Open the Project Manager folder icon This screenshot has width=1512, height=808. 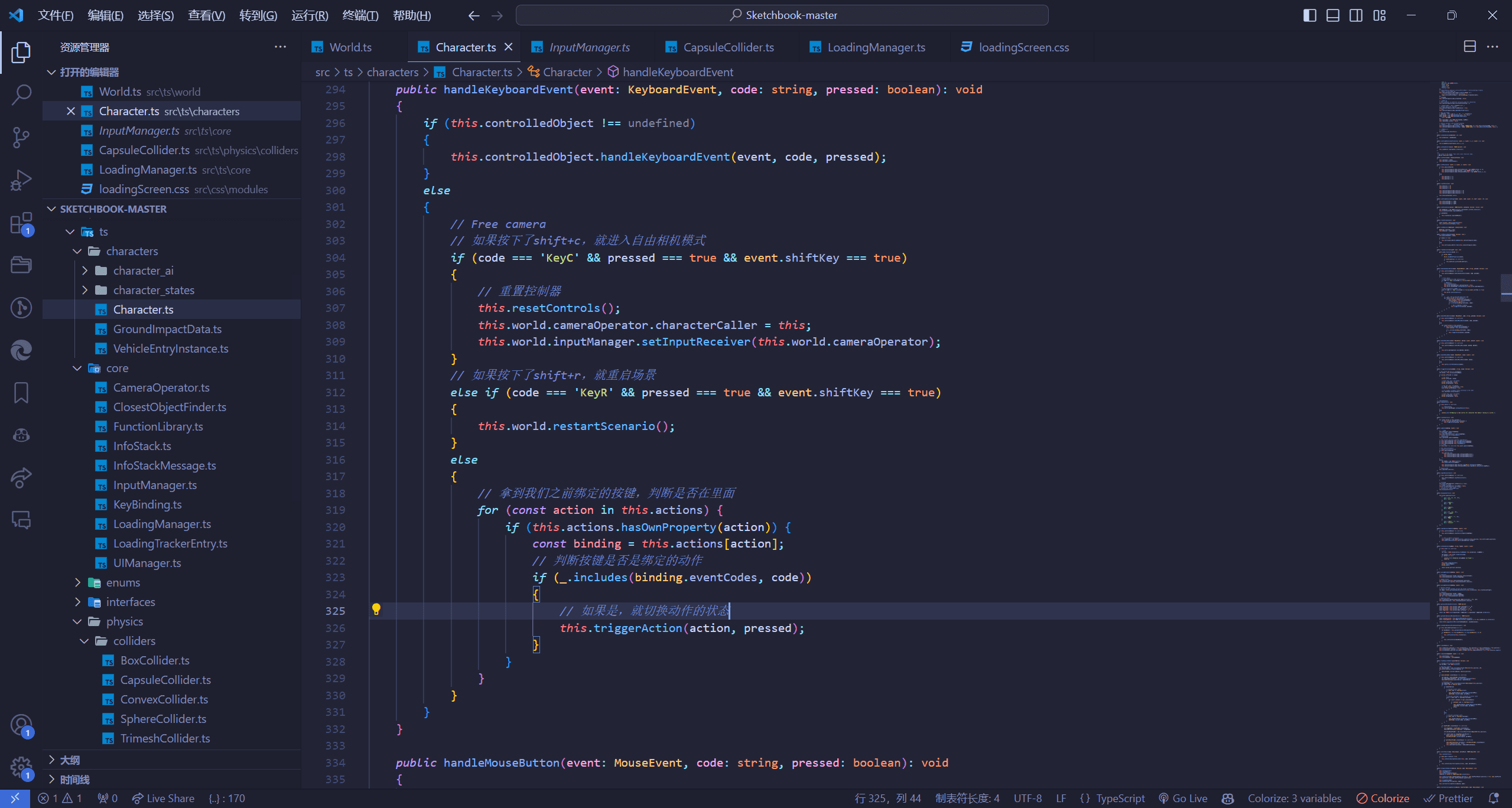click(21, 265)
